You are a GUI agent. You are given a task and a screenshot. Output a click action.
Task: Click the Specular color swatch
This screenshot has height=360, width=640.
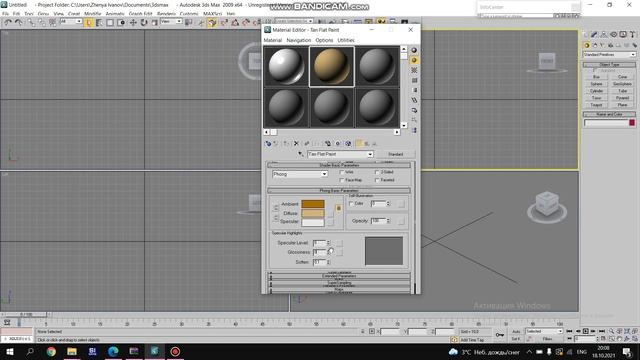(x=313, y=222)
